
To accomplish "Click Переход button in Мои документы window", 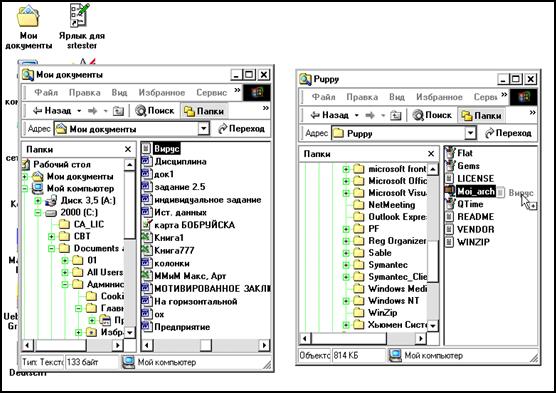I will click(241, 128).
